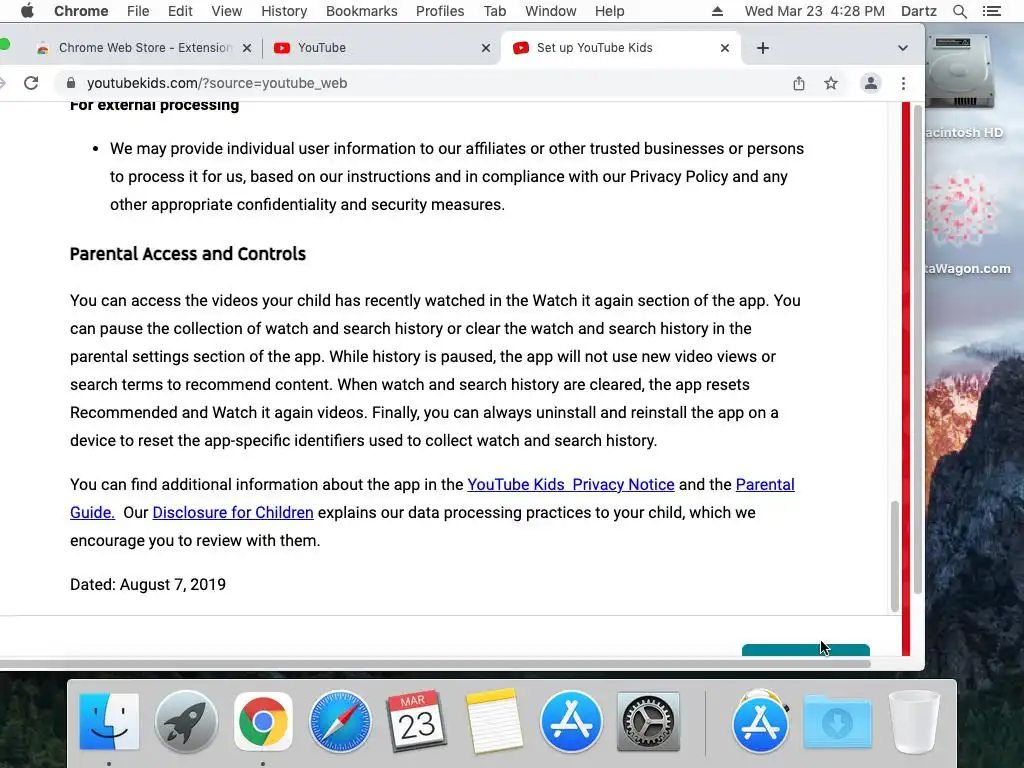Screen dimensions: 1024x768
Task: Click the inner page vertical scrollbar
Action: point(895,556)
